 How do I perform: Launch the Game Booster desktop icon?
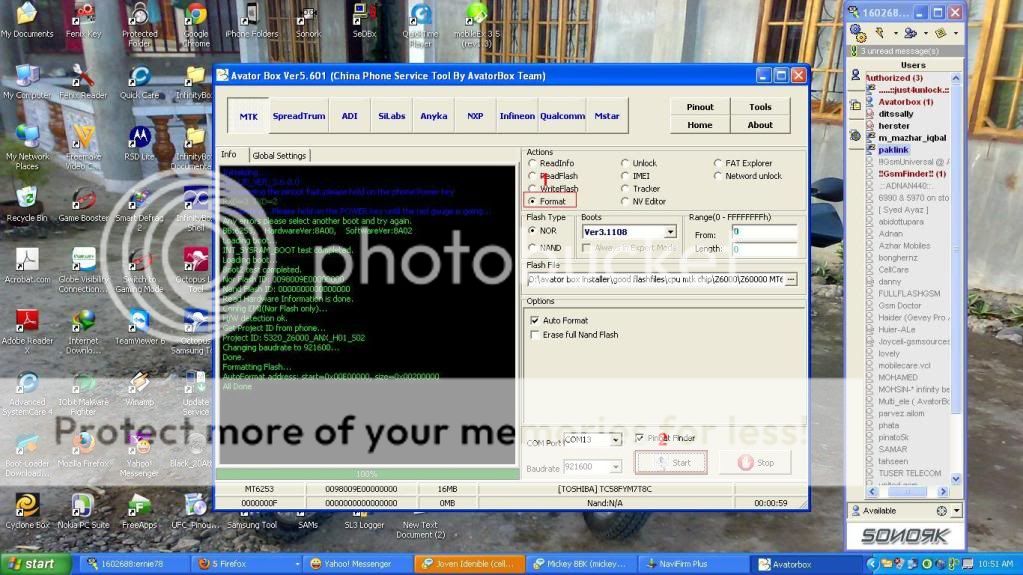tap(83, 199)
